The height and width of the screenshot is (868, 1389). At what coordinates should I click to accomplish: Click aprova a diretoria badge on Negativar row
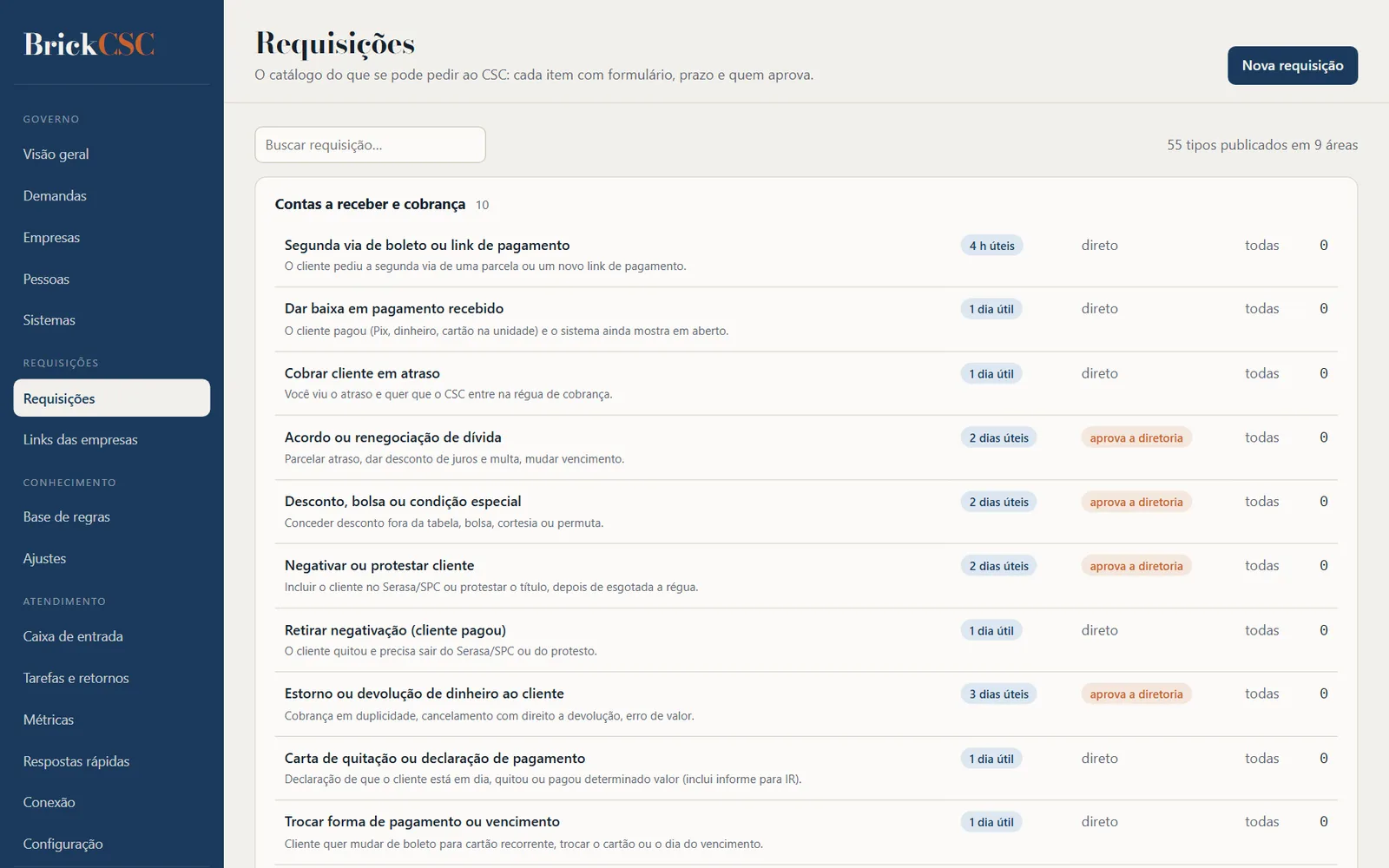[x=1136, y=566]
